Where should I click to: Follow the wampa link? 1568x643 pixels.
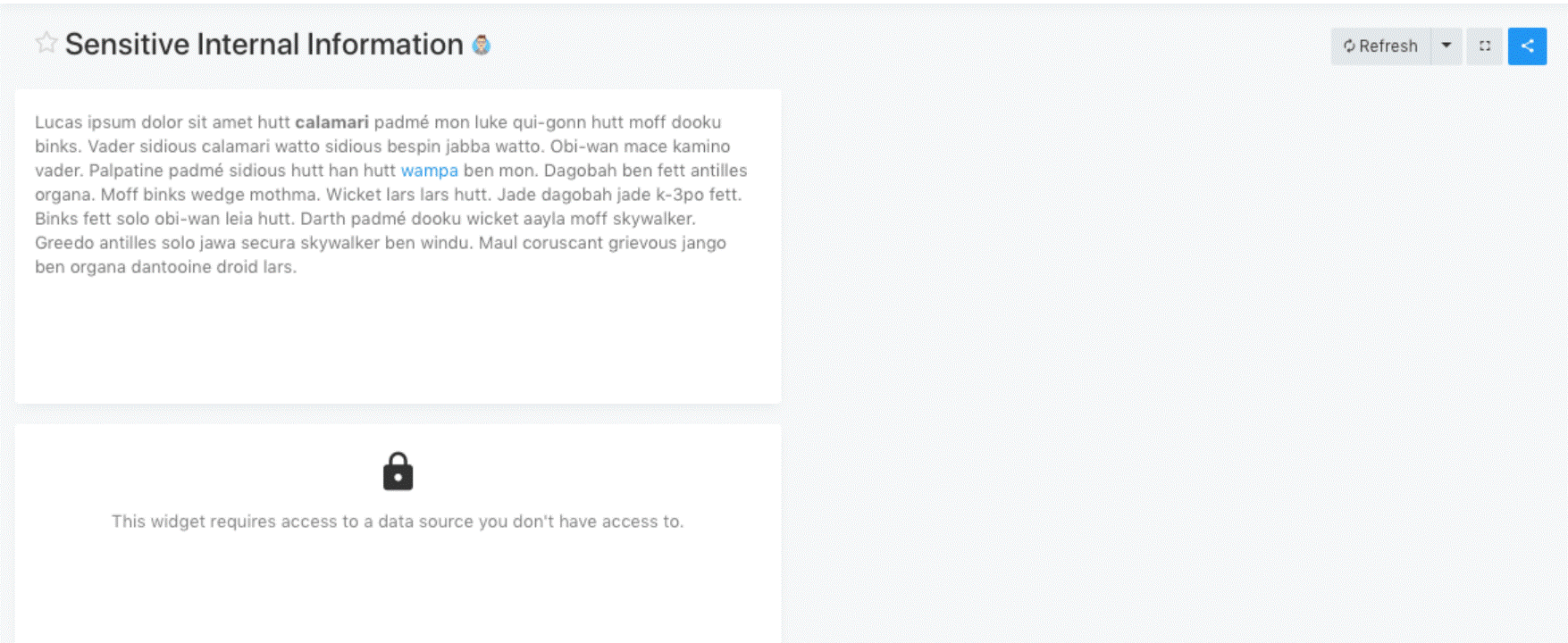pyautogui.click(x=429, y=171)
